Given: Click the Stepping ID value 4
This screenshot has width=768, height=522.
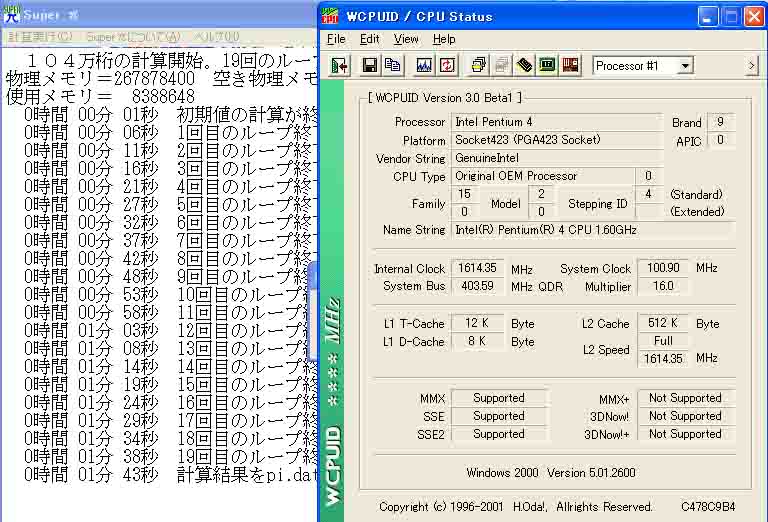Looking at the screenshot, I should [648, 194].
